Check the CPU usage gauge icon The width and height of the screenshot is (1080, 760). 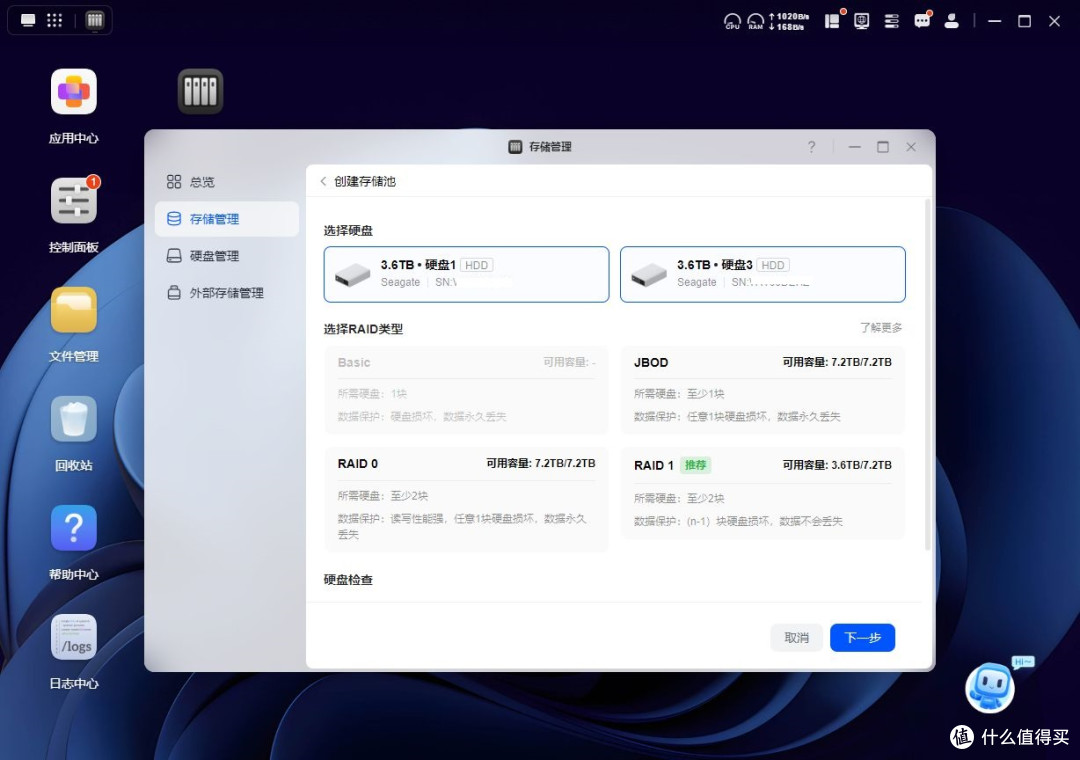pos(732,21)
